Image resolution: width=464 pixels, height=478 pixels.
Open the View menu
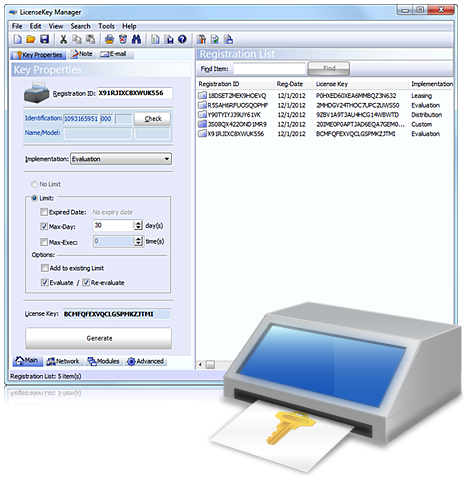coord(56,26)
